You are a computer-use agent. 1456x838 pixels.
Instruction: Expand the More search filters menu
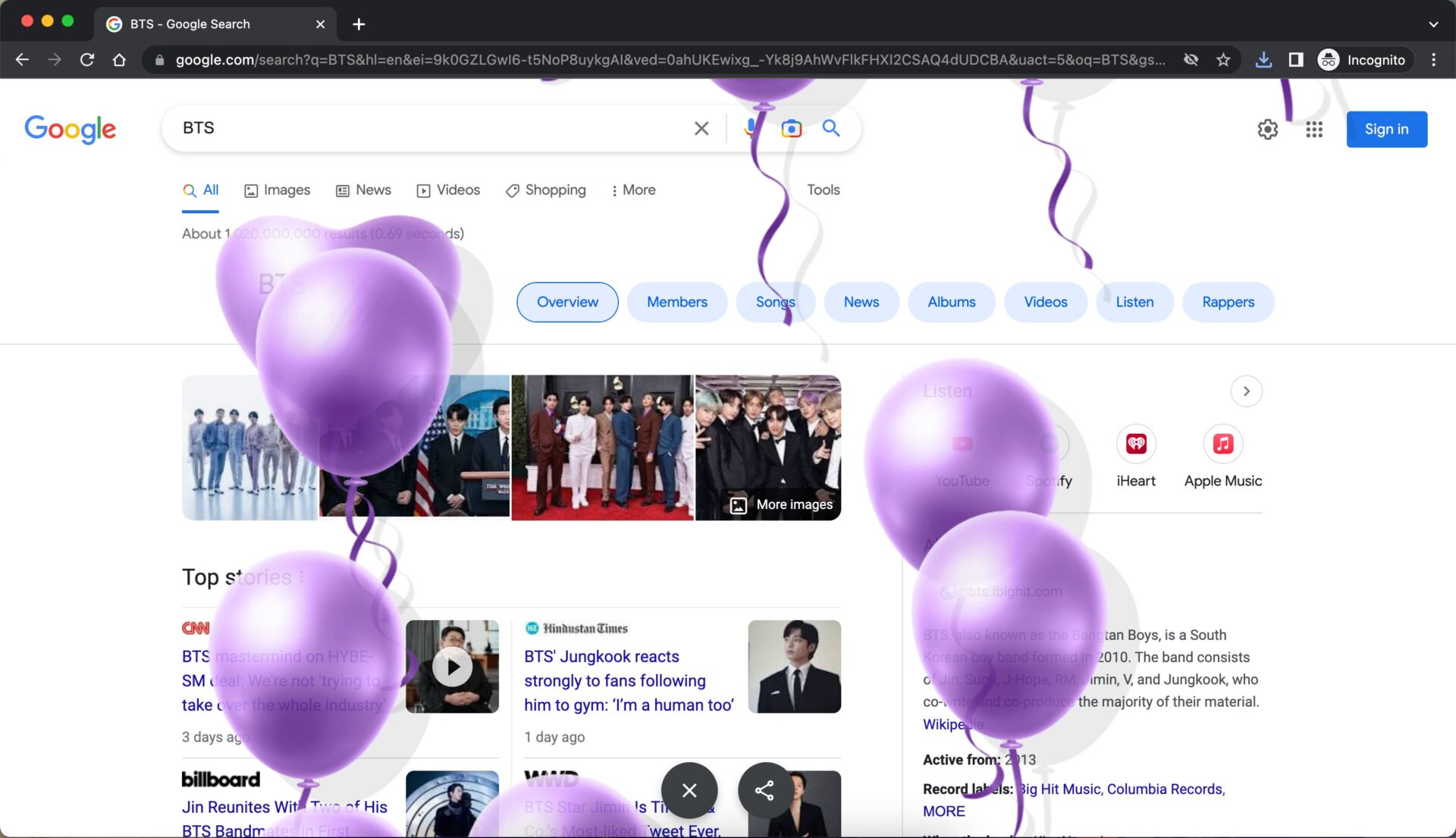pos(633,190)
